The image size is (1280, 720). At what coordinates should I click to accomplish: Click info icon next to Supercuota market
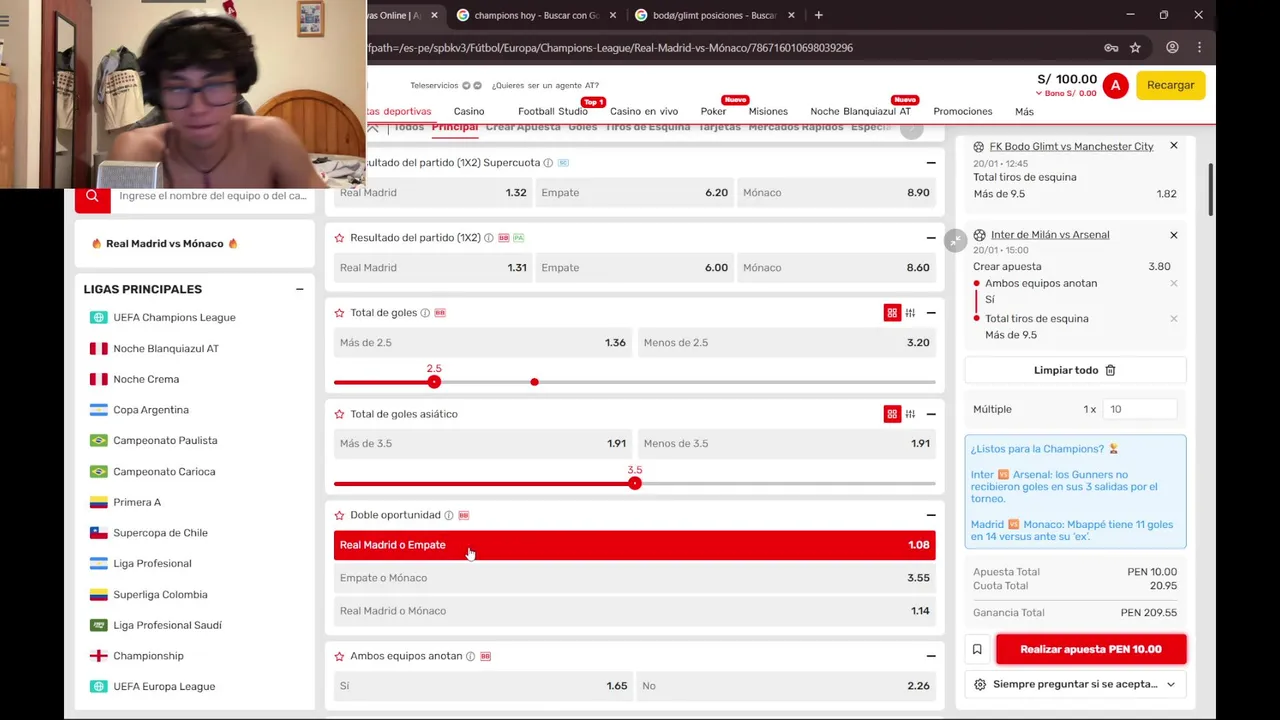coord(548,163)
